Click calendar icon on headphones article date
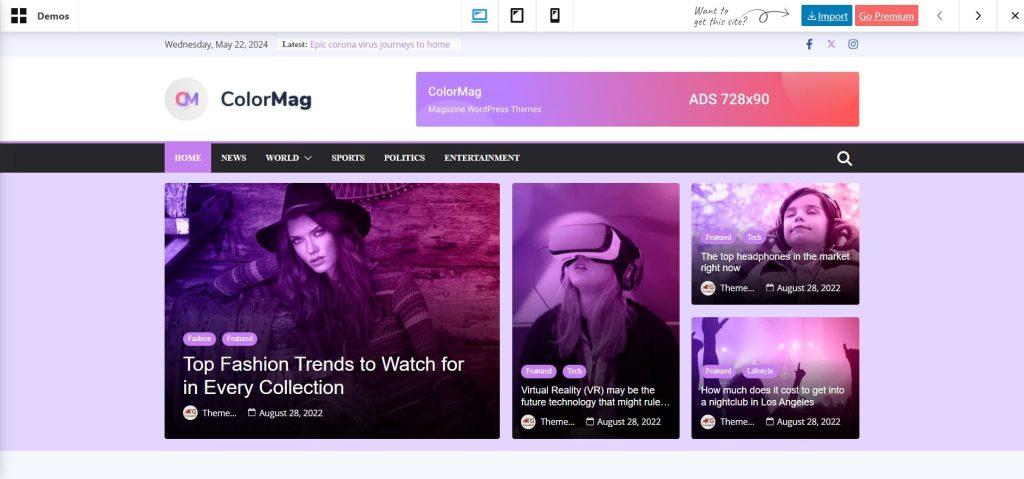Image resolution: width=1024 pixels, height=479 pixels. (x=769, y=288)
